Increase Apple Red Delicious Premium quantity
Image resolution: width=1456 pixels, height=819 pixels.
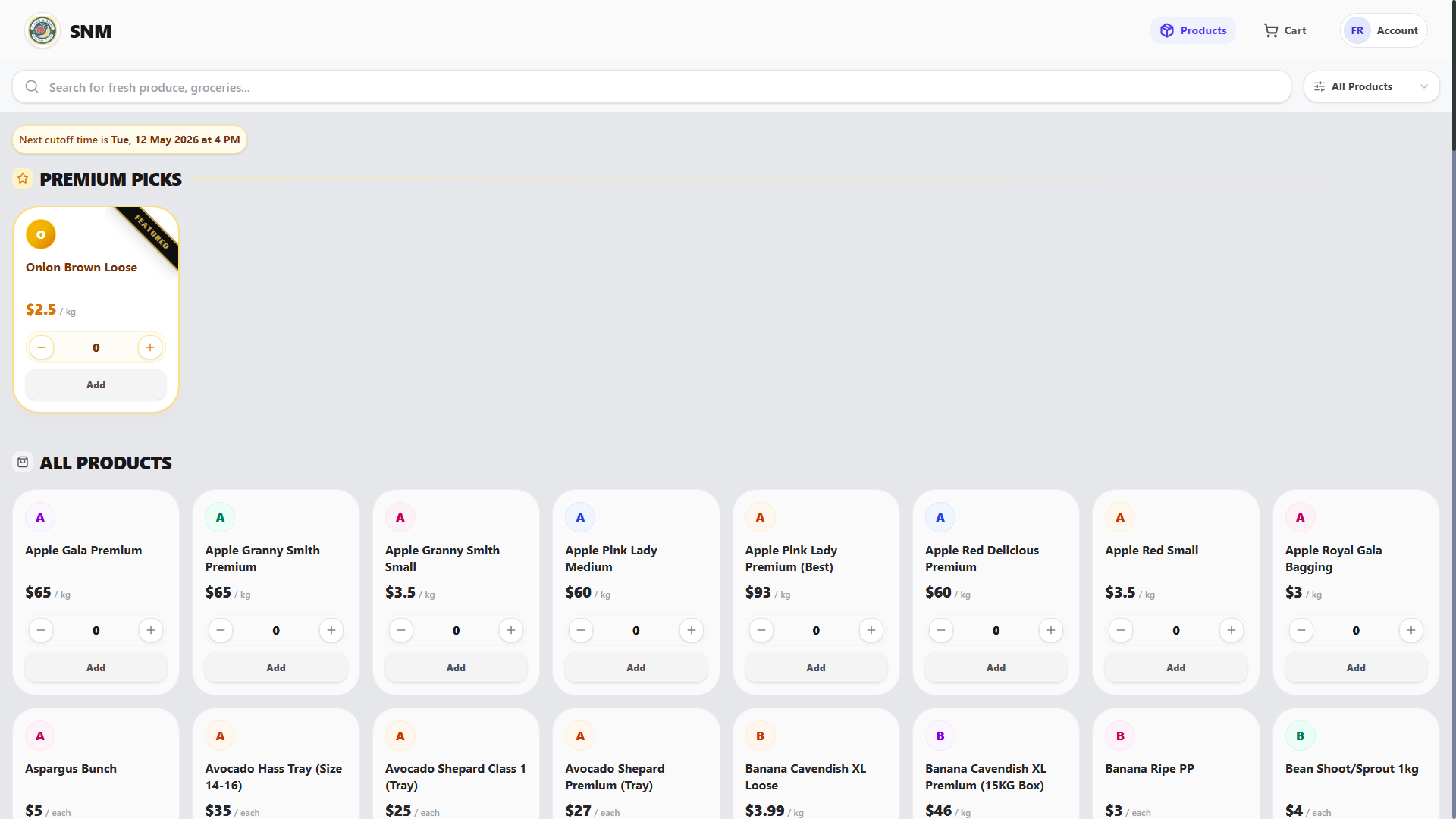click(x=1051, y=630)
